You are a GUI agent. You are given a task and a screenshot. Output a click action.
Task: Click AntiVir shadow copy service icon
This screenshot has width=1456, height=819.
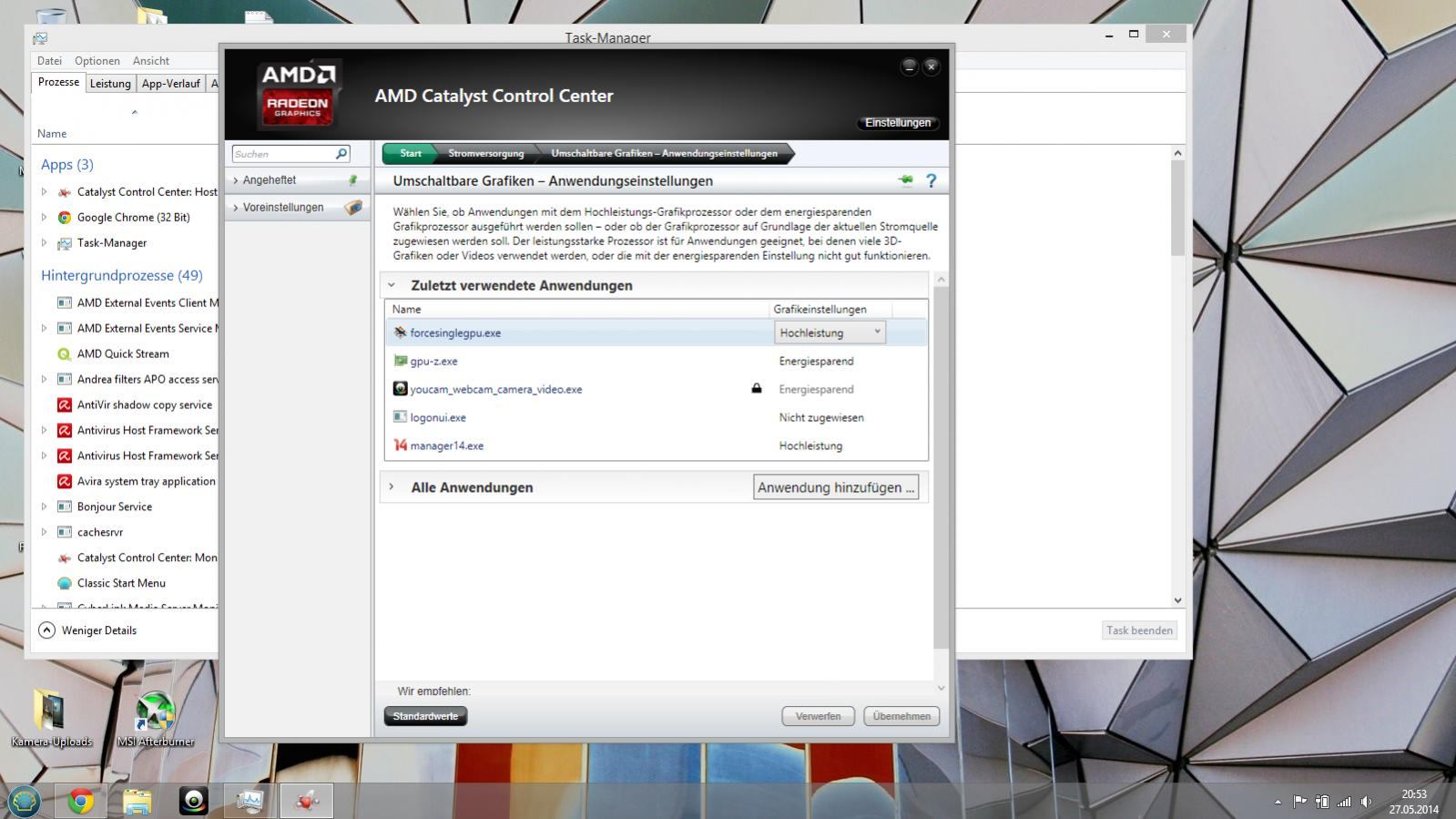64,405
